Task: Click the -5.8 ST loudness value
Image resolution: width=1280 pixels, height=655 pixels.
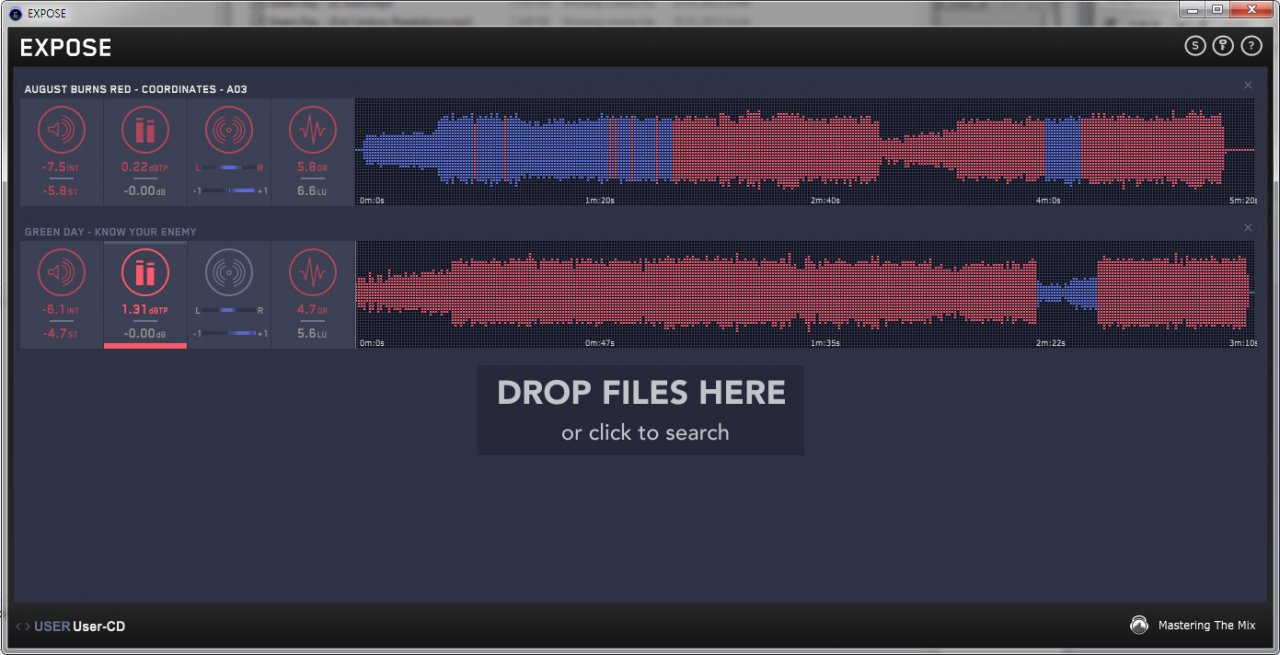Action: pyautogui.click(x=61, y=190)
